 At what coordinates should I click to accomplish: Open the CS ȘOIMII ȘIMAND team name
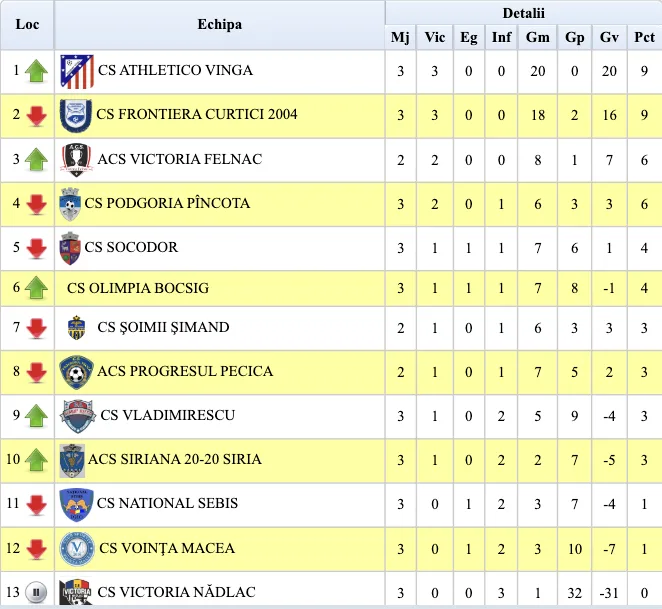pos(163,327)
